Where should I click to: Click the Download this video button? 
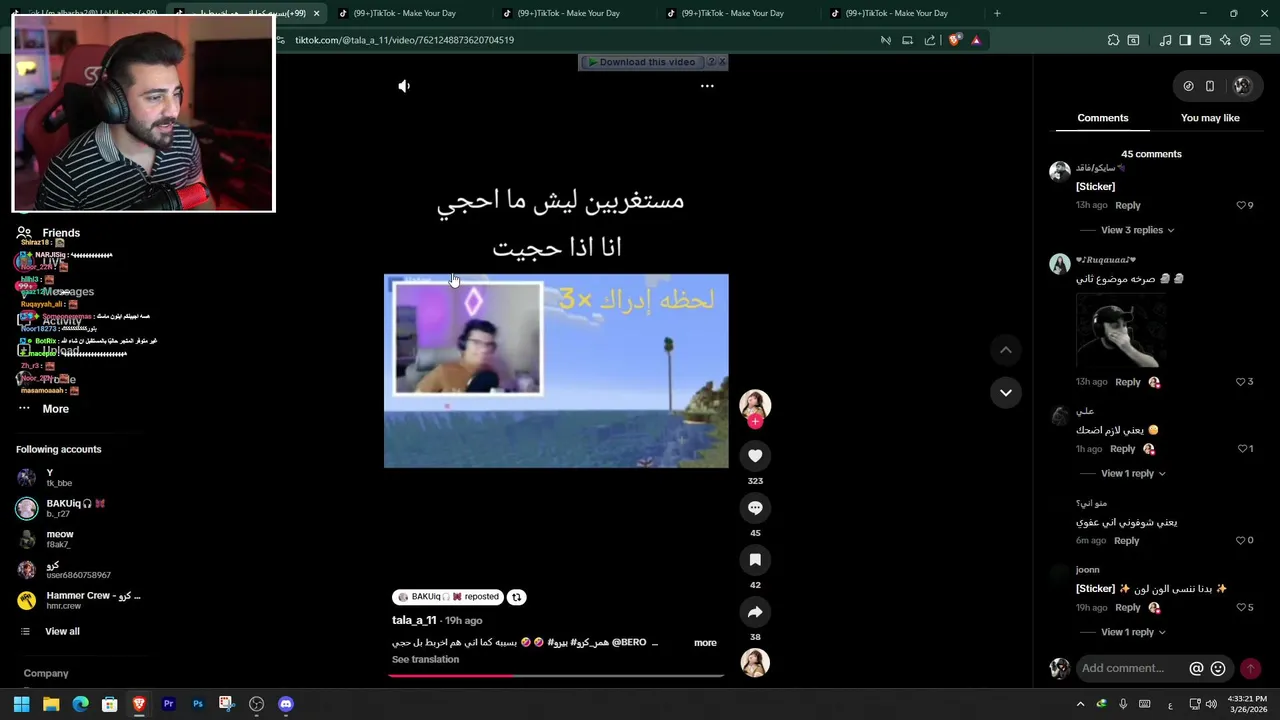pos(641,62)
